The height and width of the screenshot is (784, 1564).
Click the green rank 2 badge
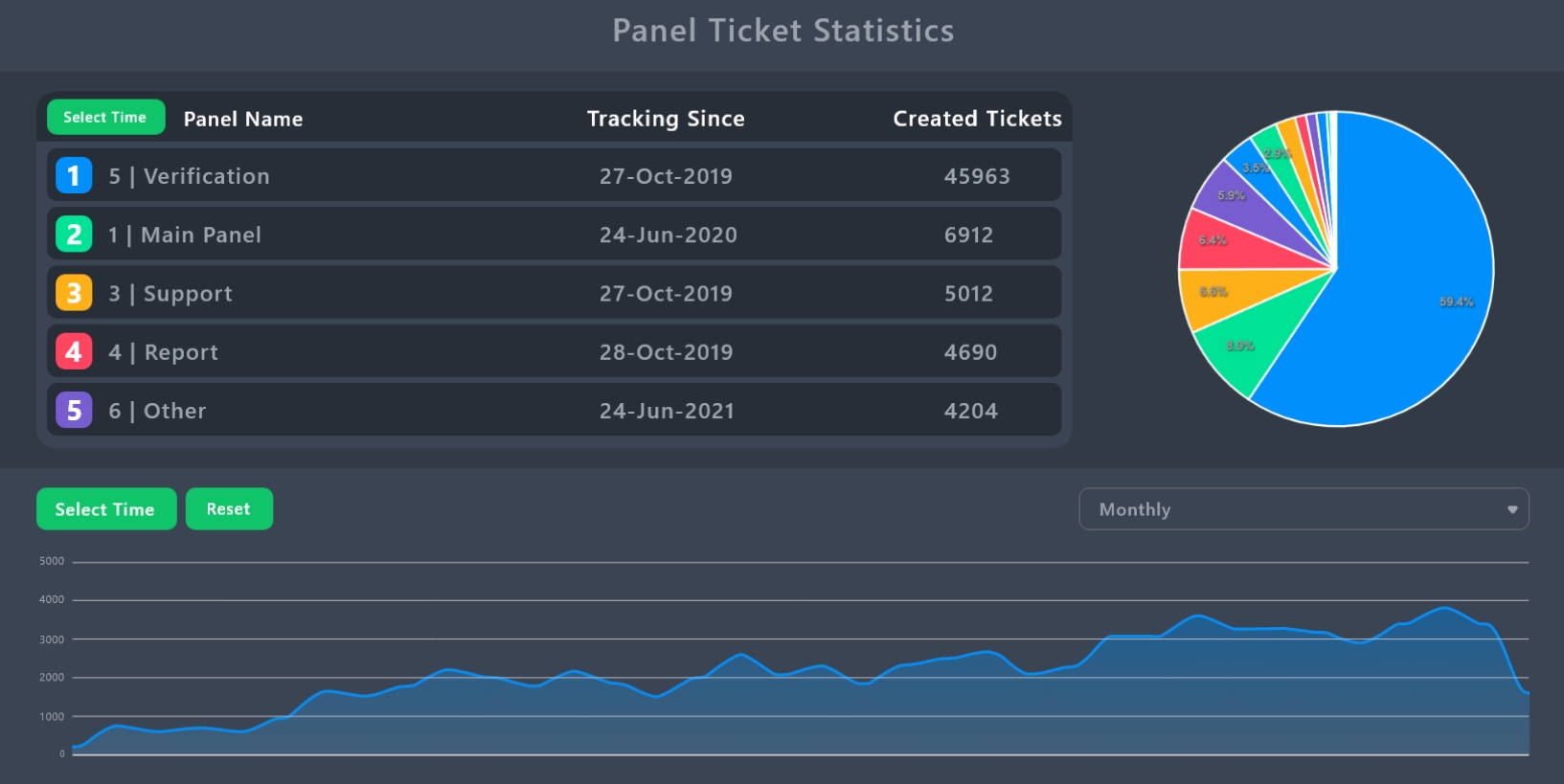pyautogui.click(x=74, y=235)
